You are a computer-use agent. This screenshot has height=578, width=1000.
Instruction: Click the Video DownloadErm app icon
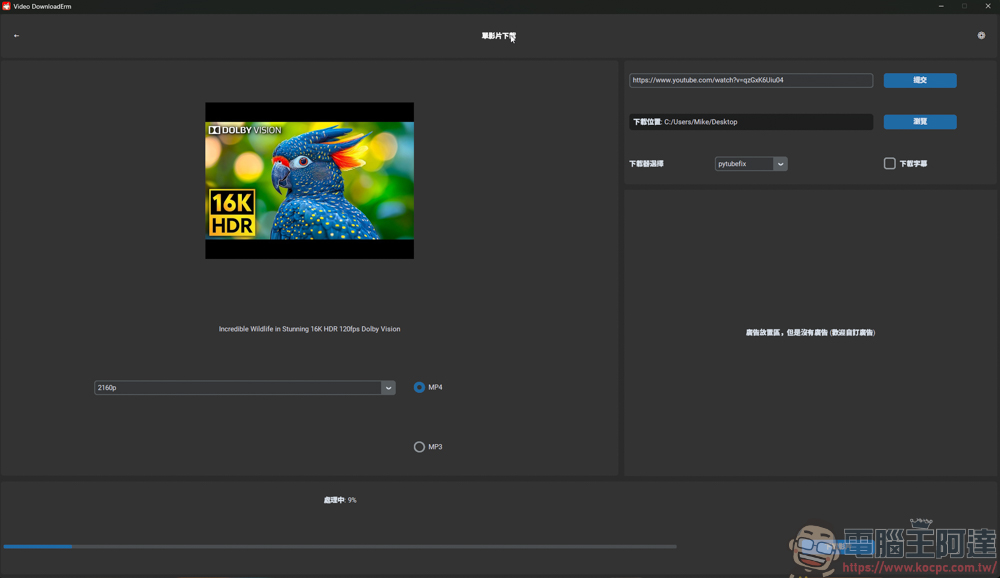click(6, 6)
